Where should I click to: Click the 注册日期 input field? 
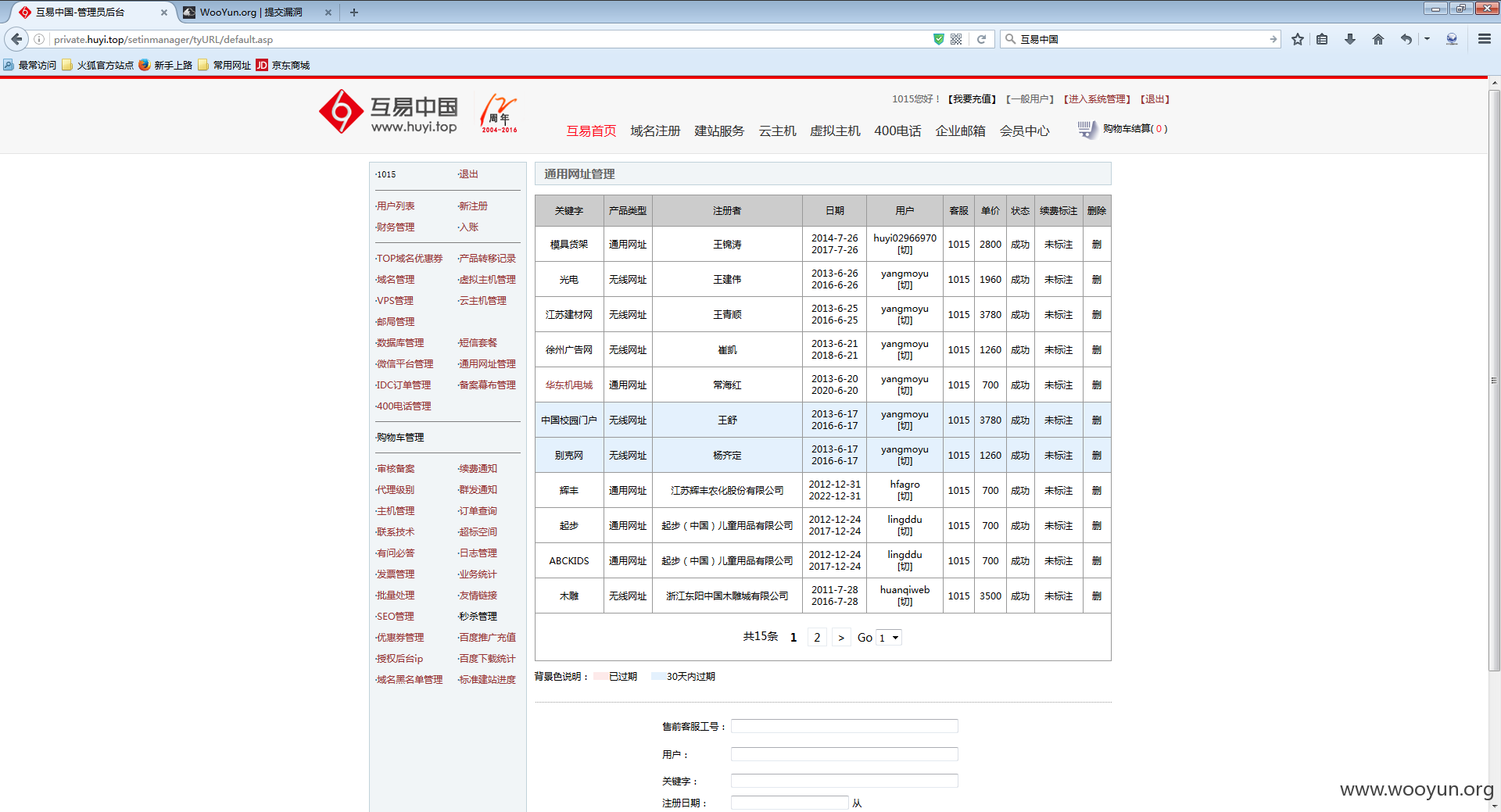790,803
